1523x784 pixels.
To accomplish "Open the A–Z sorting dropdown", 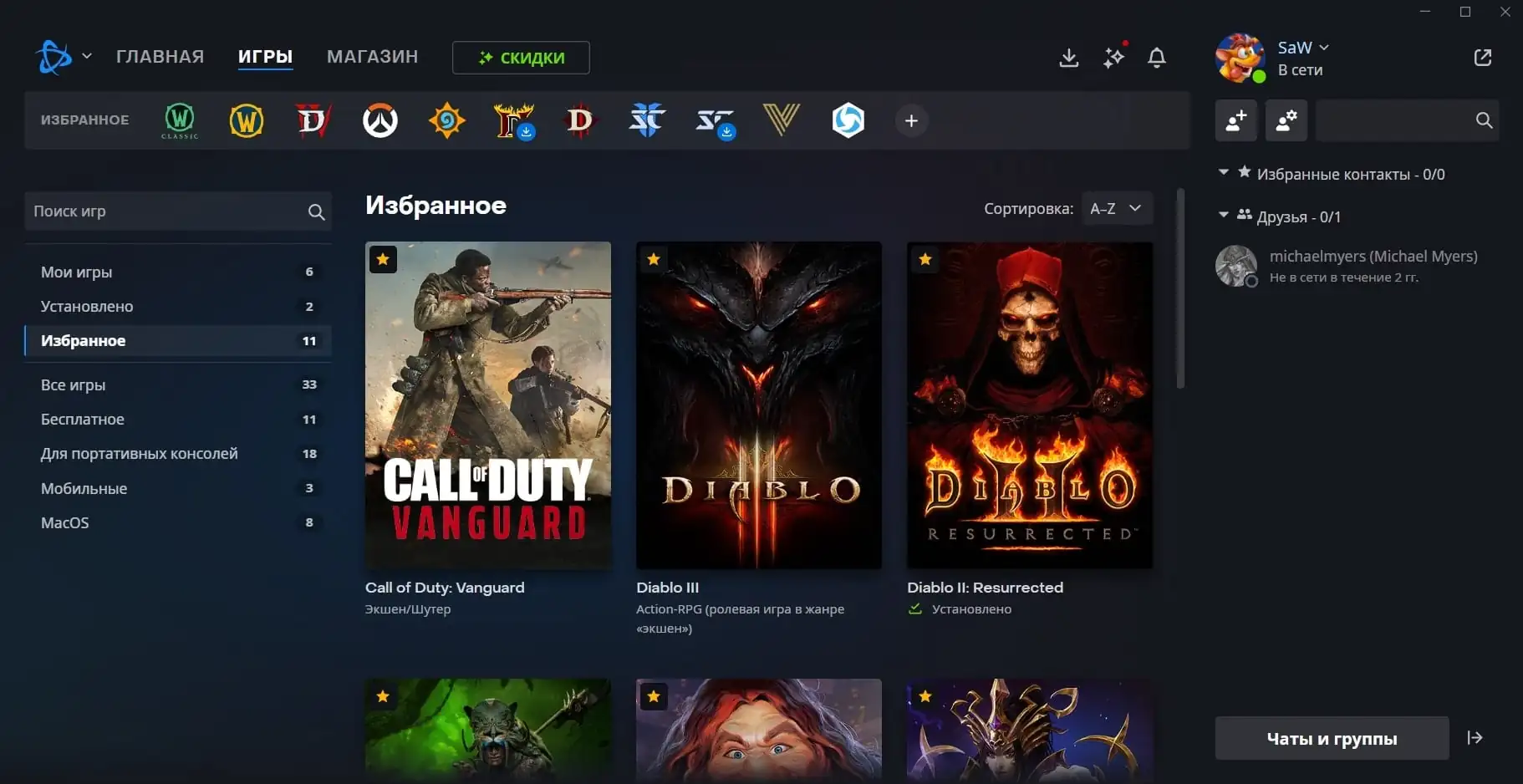I will click(x=1115, y=208).
